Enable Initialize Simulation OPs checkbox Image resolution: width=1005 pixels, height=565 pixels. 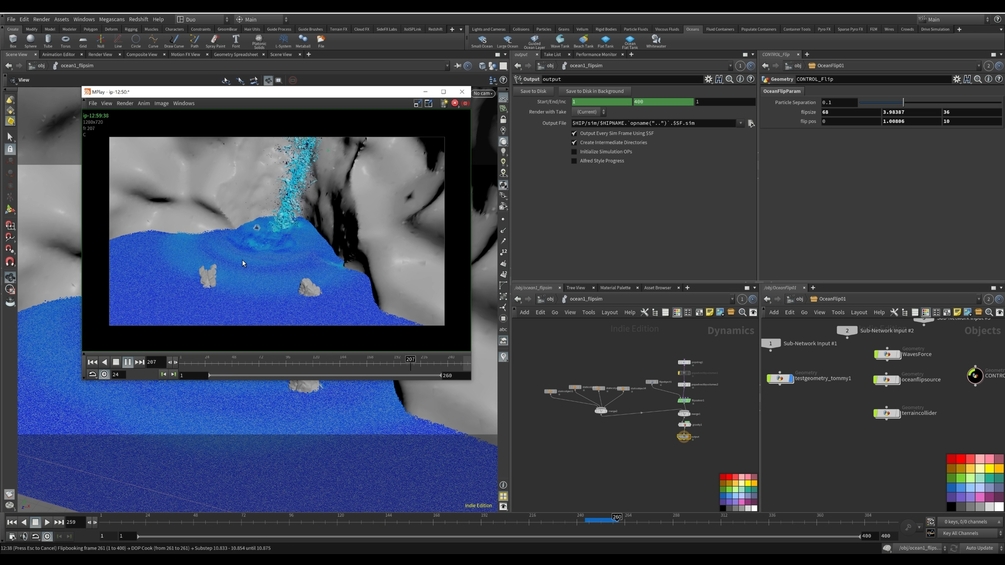point(574,152)
